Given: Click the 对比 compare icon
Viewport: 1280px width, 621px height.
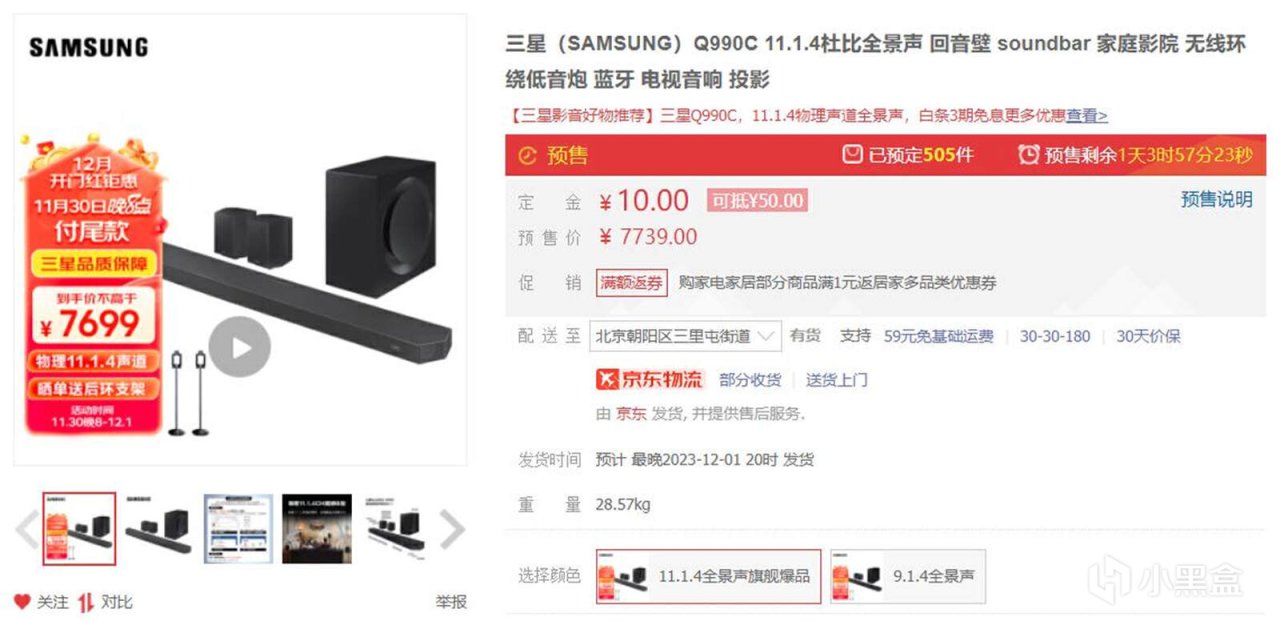Looking at the screenshot, I should coord(86,602).
